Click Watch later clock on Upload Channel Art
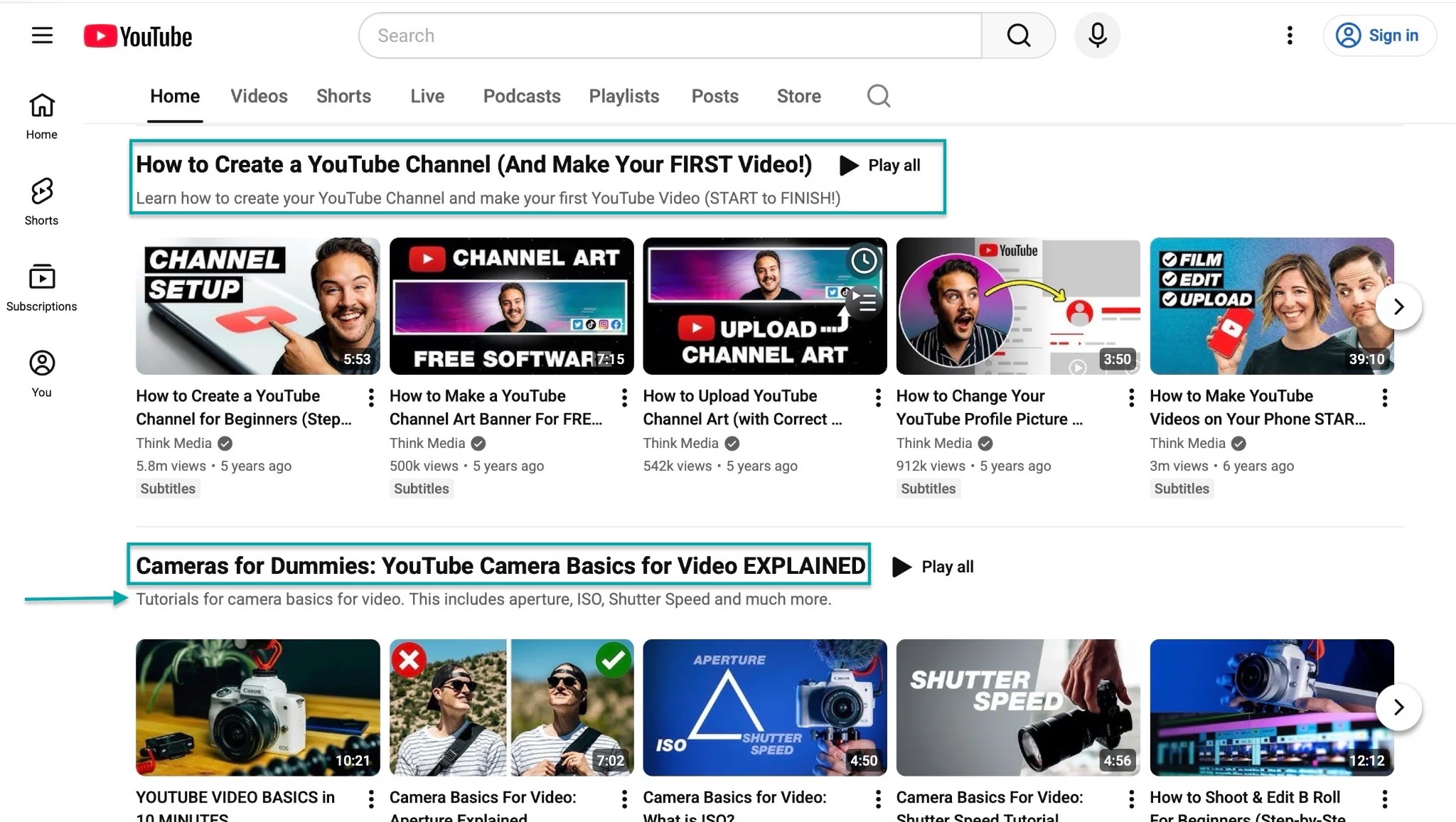Viewport: 1456px width, 822px height. point(863,260)
